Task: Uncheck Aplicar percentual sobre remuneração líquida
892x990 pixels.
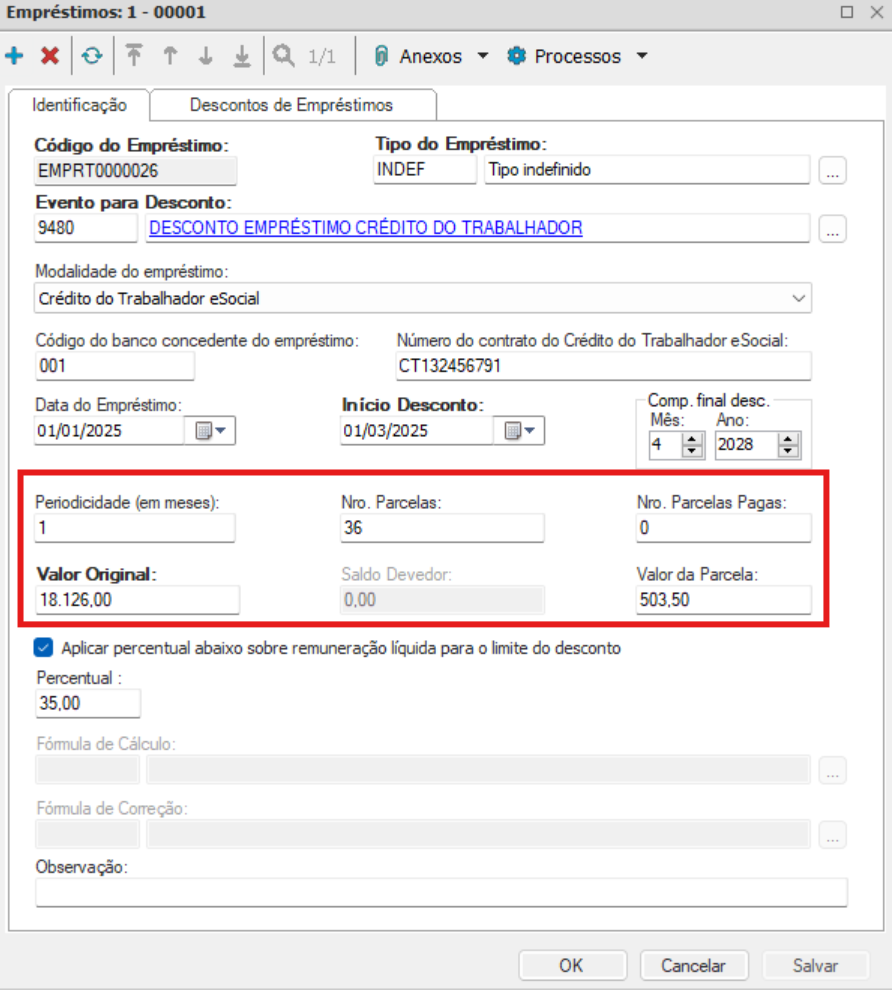Action: tap(44, 648)
